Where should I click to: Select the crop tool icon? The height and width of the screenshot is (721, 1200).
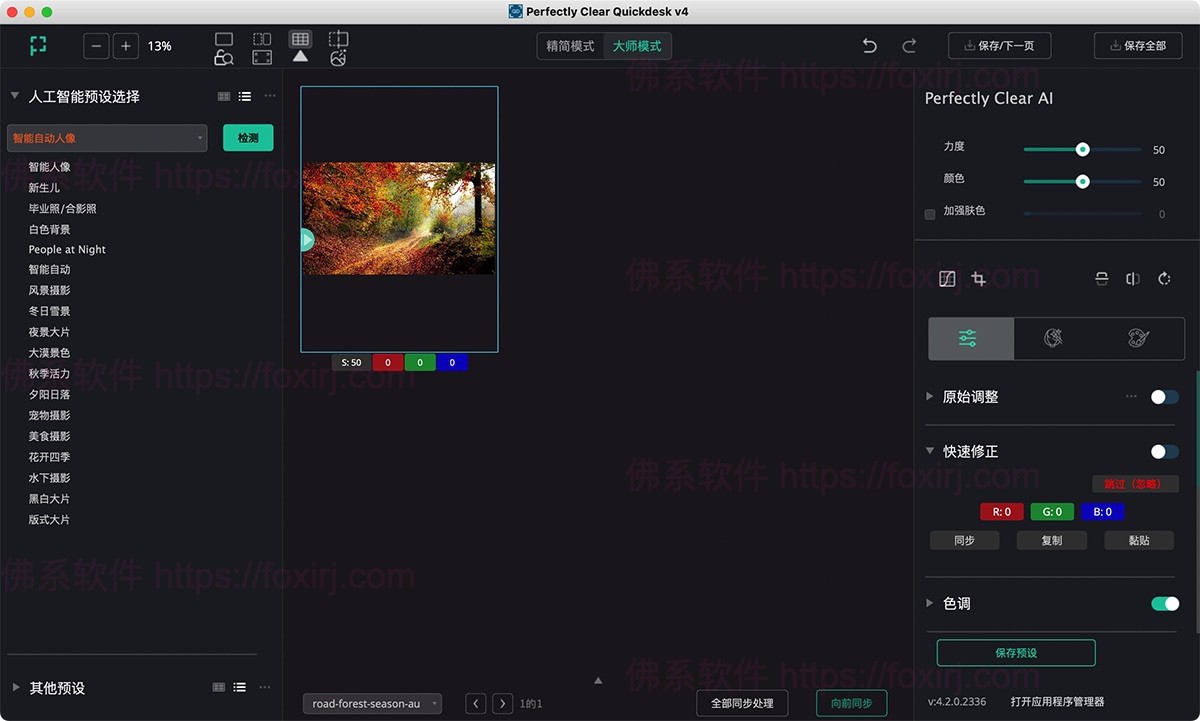coord(979,279)
